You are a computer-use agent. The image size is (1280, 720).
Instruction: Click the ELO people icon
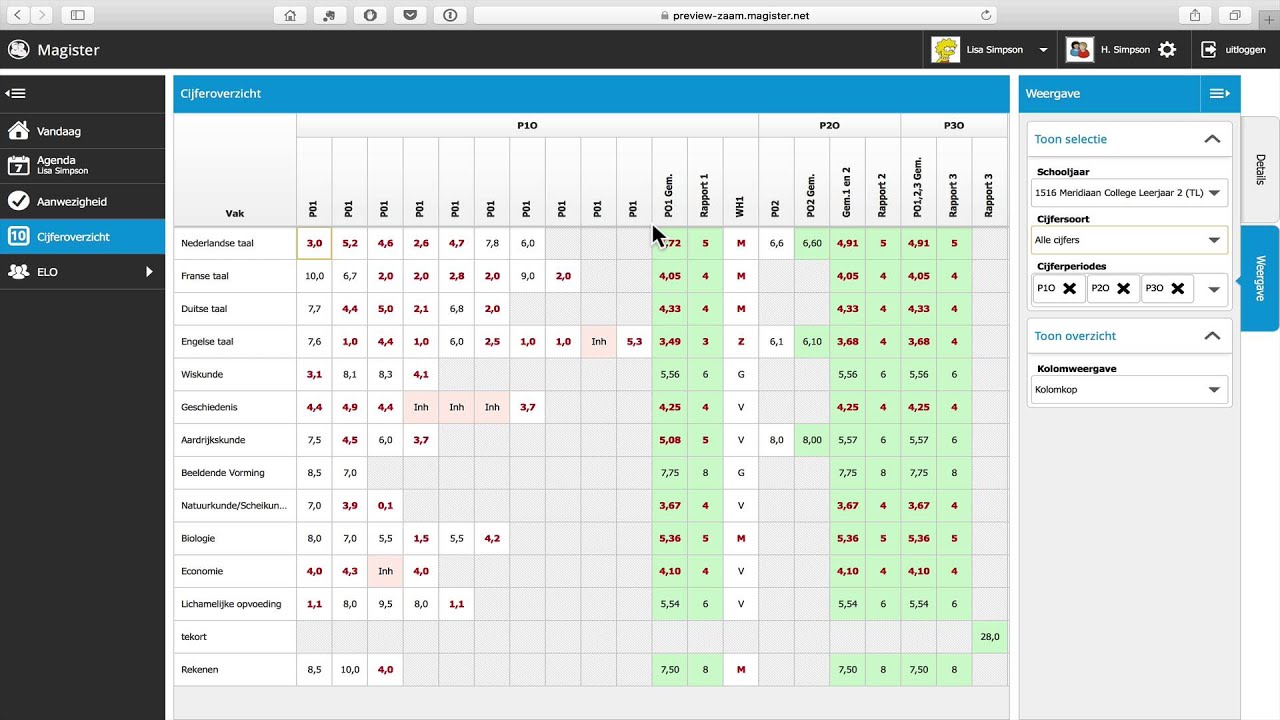[x=18, y=271]
